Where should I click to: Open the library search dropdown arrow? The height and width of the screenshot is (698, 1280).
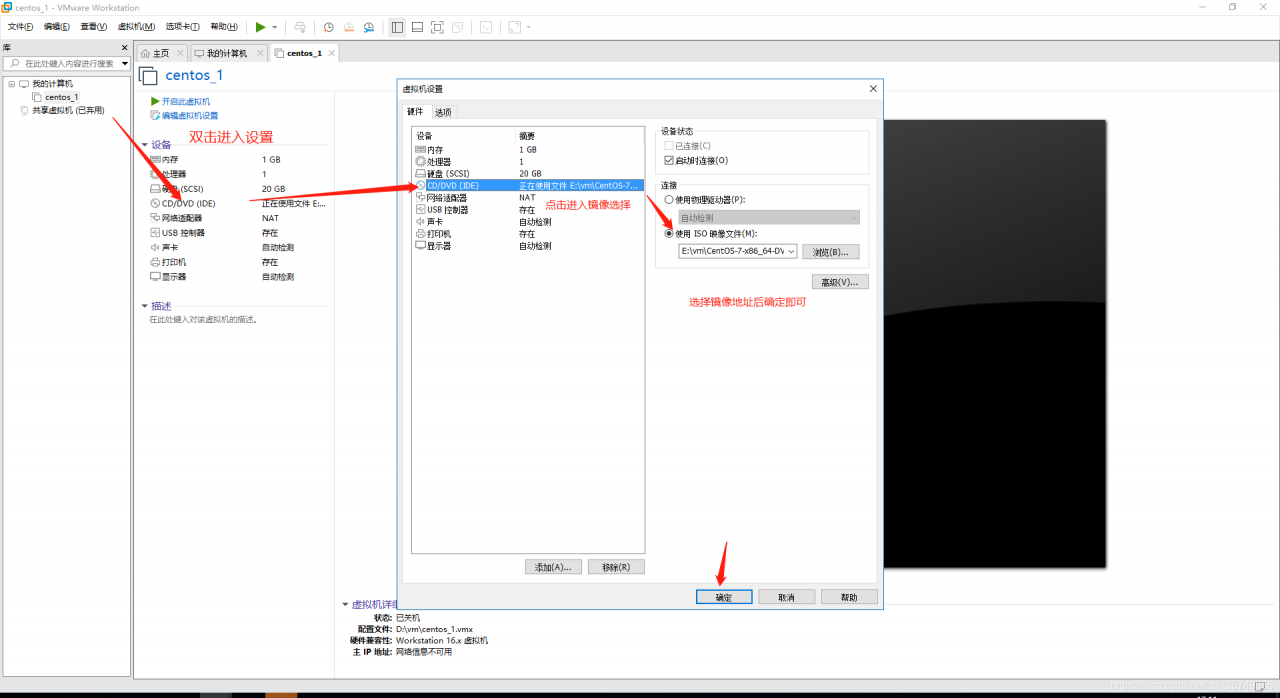click(124, 63)
